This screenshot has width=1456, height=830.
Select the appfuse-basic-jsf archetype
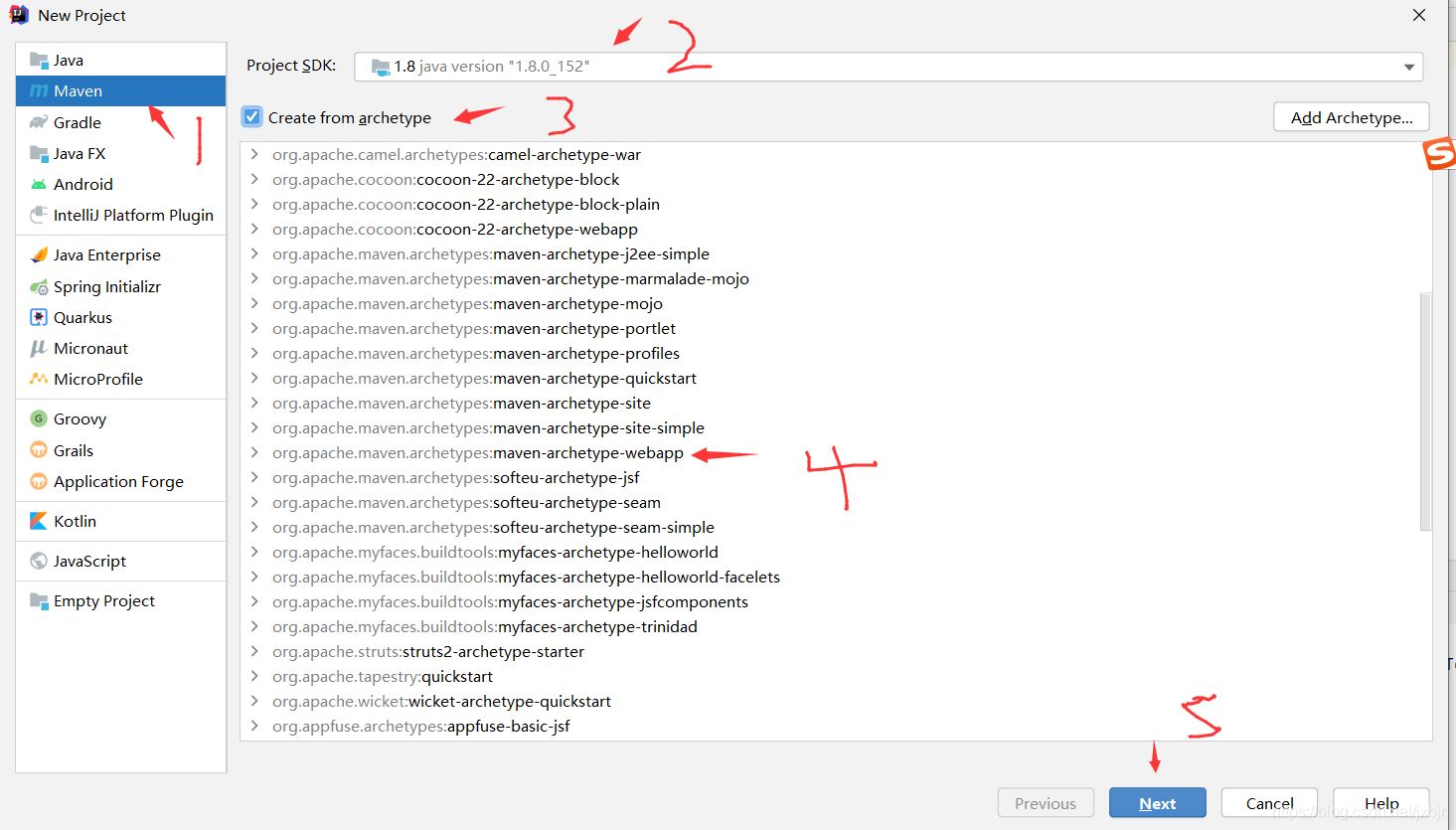[x=830, y=726]
